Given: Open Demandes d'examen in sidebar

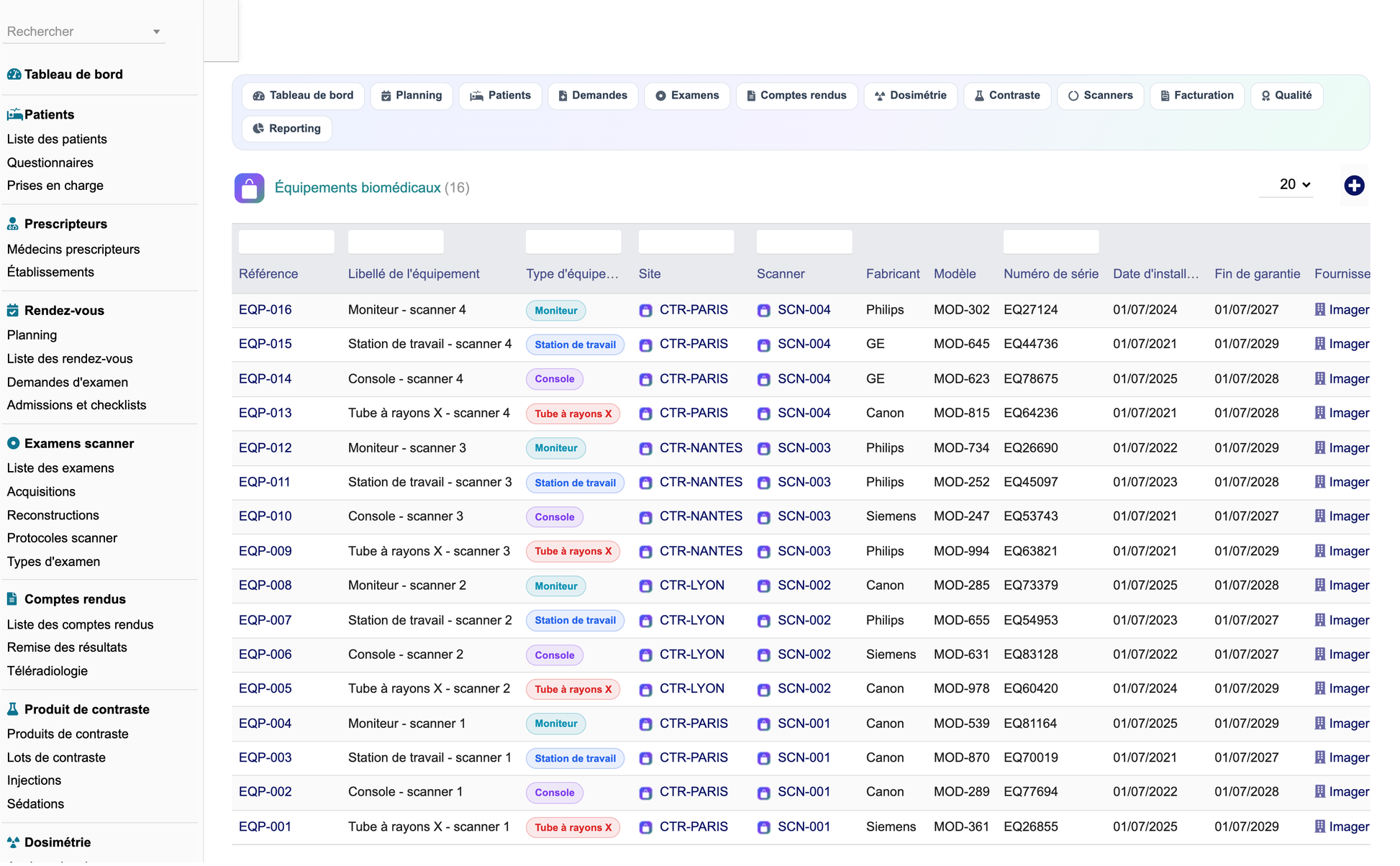Looking at the screenshot, I should click(x=68, y=383).
